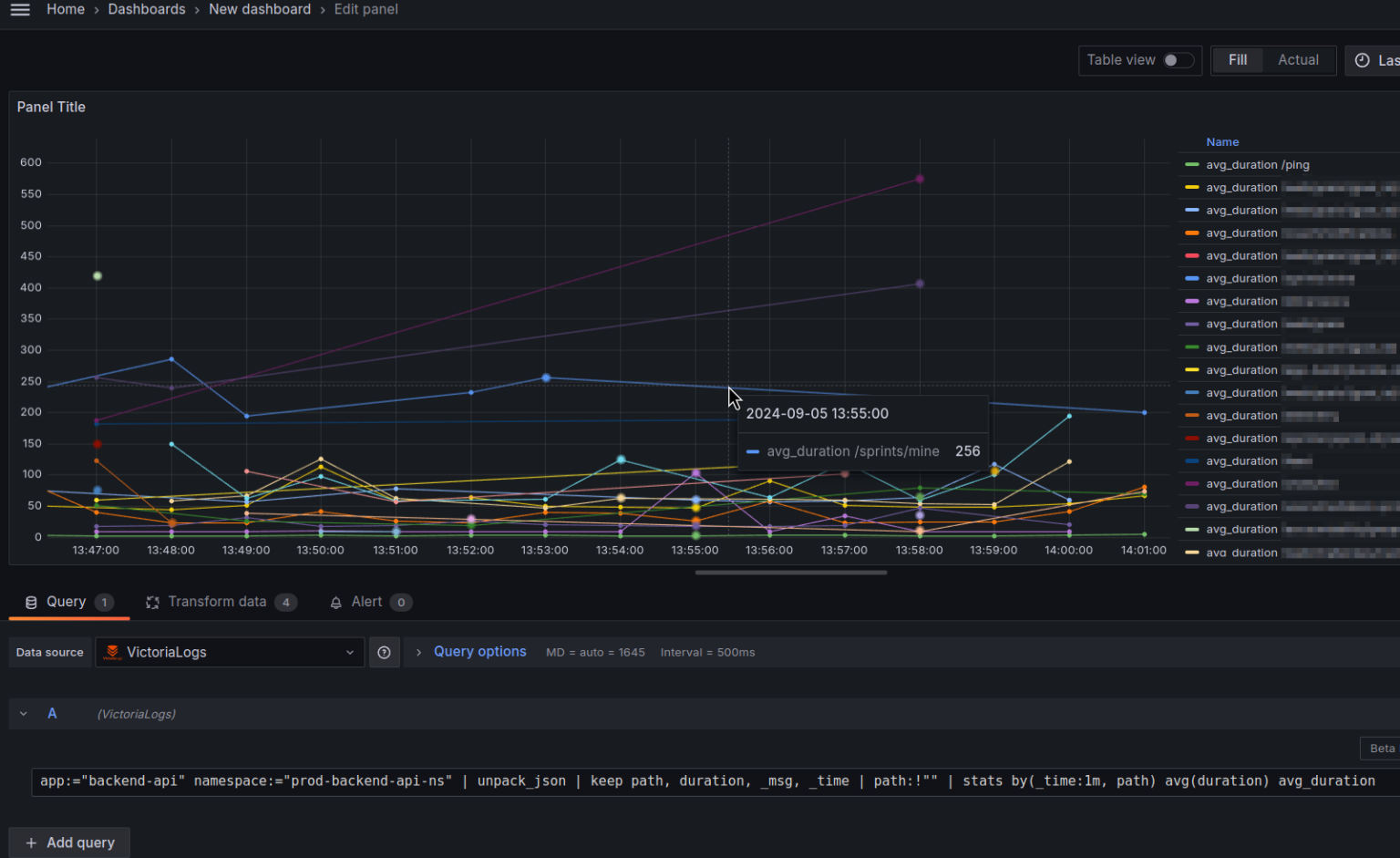Click inside the LogsQL query input field
Screen dimensions: 1400x858
coord(638,780)
